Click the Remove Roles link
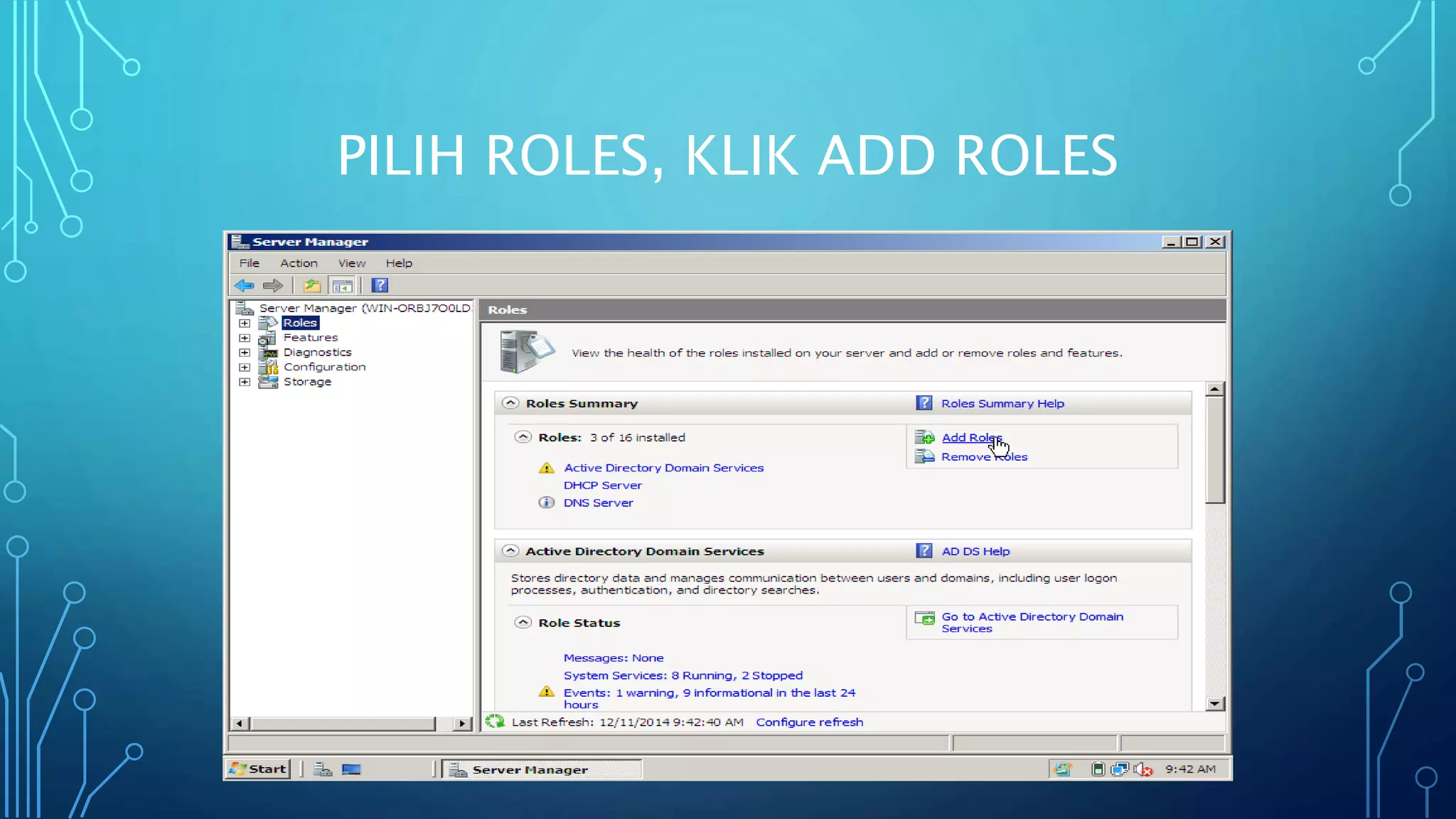 point(985,457)
